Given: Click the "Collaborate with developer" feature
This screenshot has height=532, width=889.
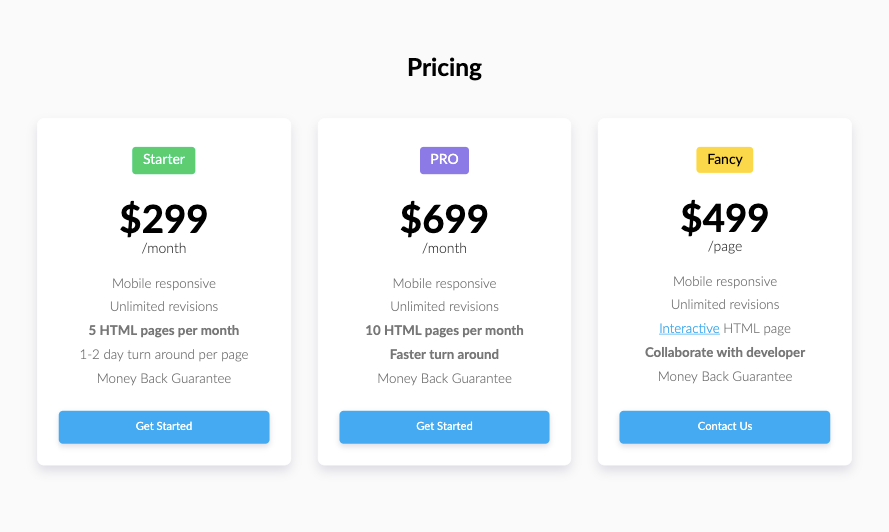Looking at the screenshot, I should coord(725,353).
